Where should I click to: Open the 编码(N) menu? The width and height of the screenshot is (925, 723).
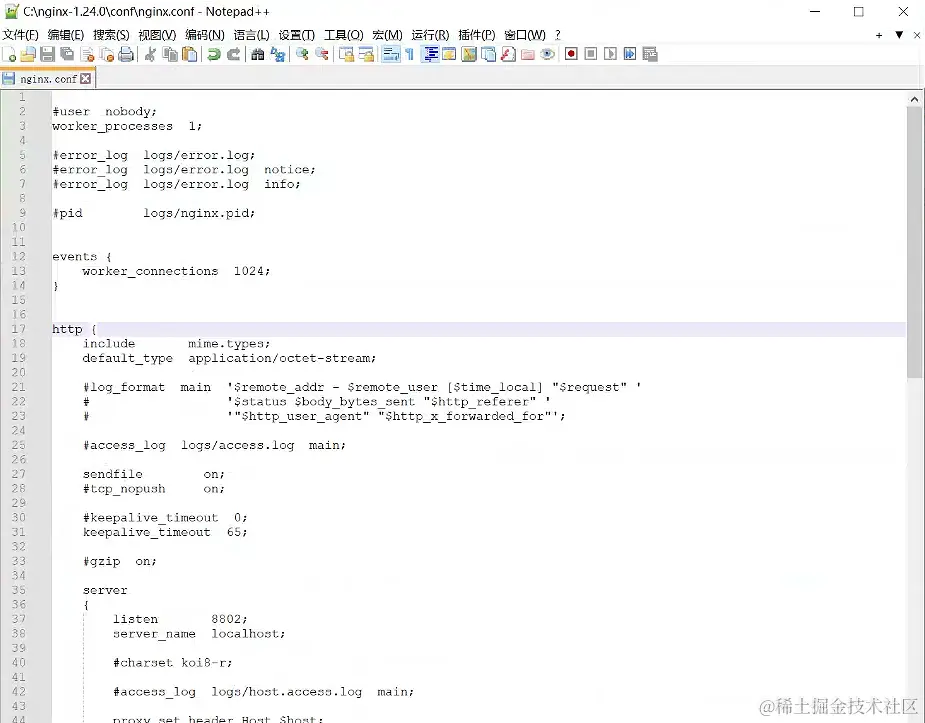coord(204,35)
